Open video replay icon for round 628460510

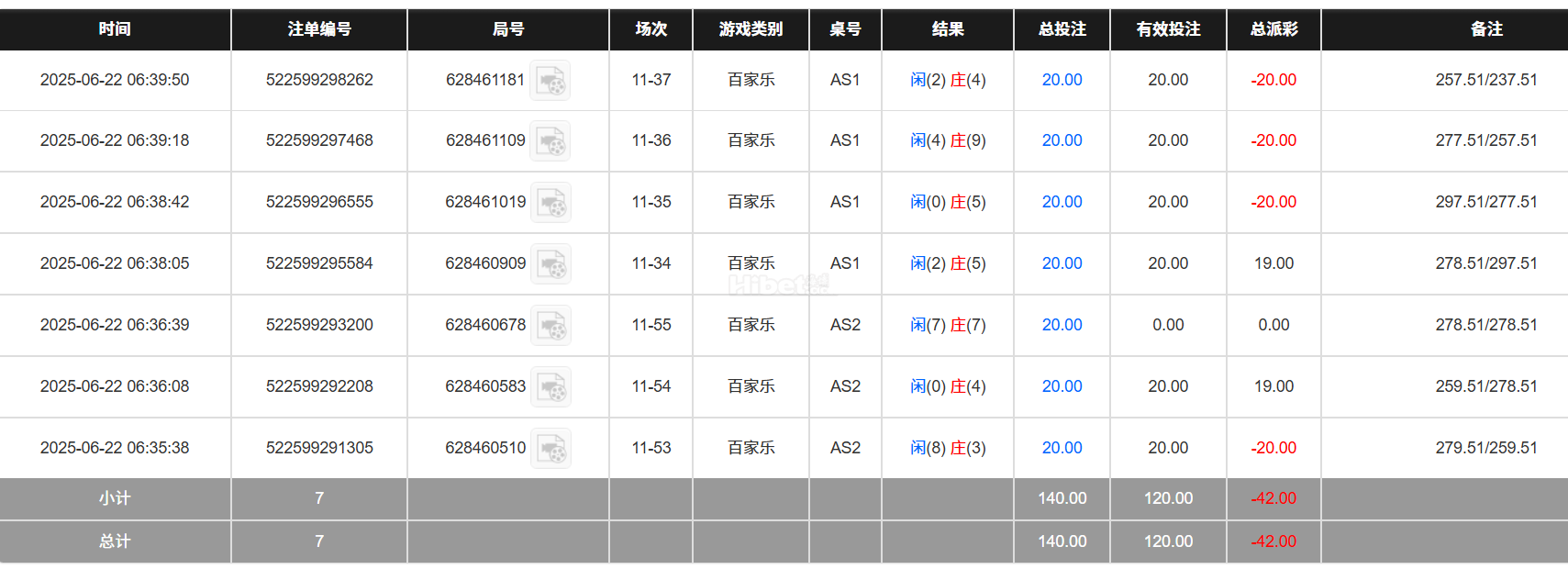(550, 449)
